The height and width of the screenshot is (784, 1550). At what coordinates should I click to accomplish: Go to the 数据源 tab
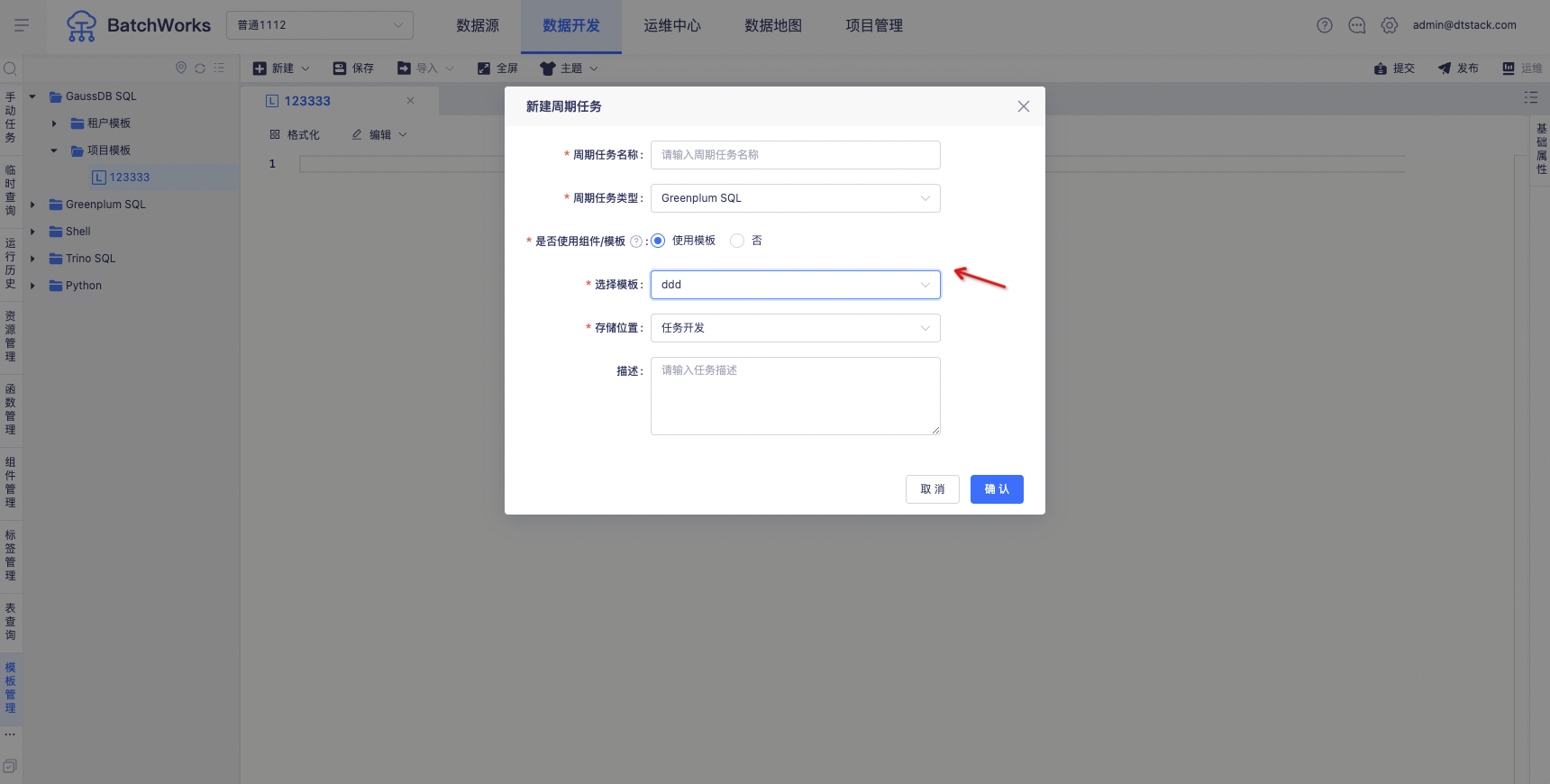478,25
